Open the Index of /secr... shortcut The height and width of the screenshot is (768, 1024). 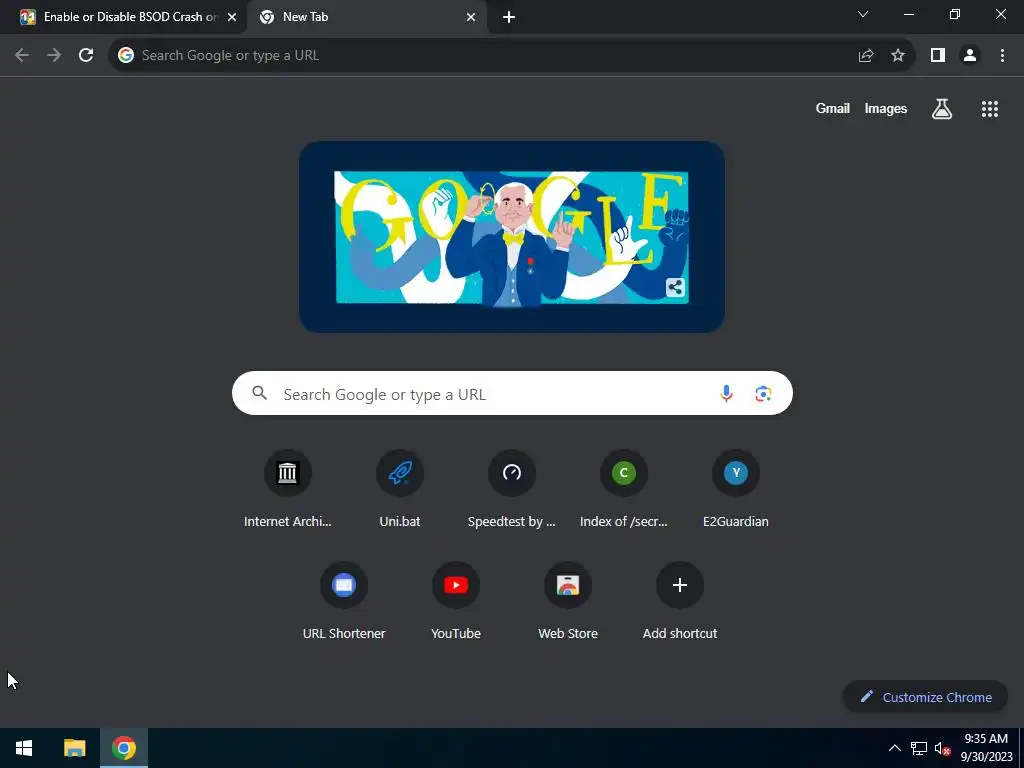(x=624, y=487)
